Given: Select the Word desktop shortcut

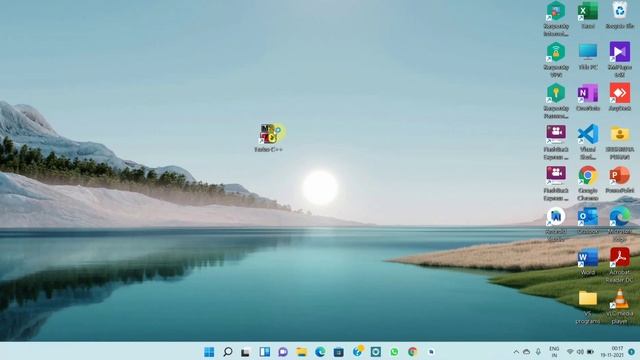Looking at the screenshot, I should 588,262.
